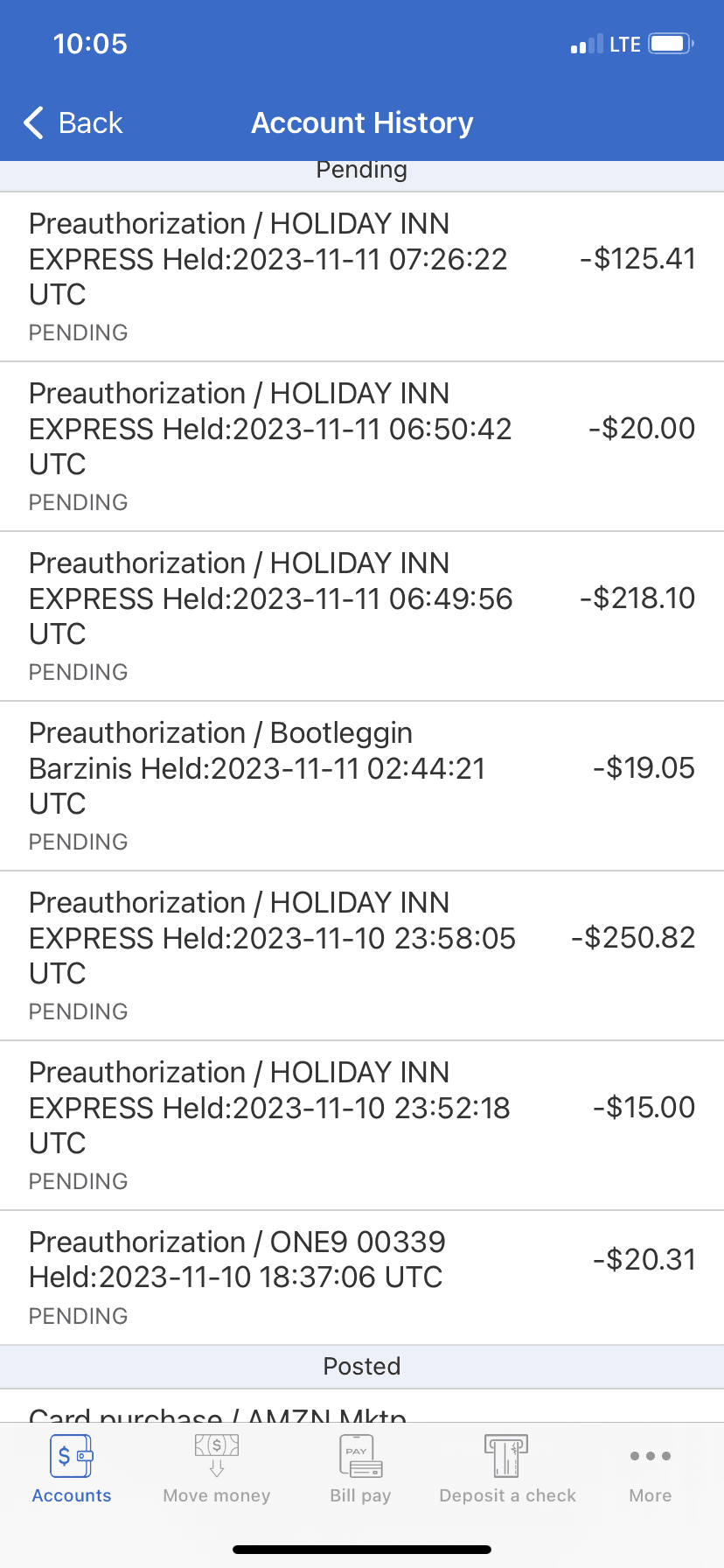Switch to the Move money tab label
The image size is (724, 1568).
(217, 1495)
